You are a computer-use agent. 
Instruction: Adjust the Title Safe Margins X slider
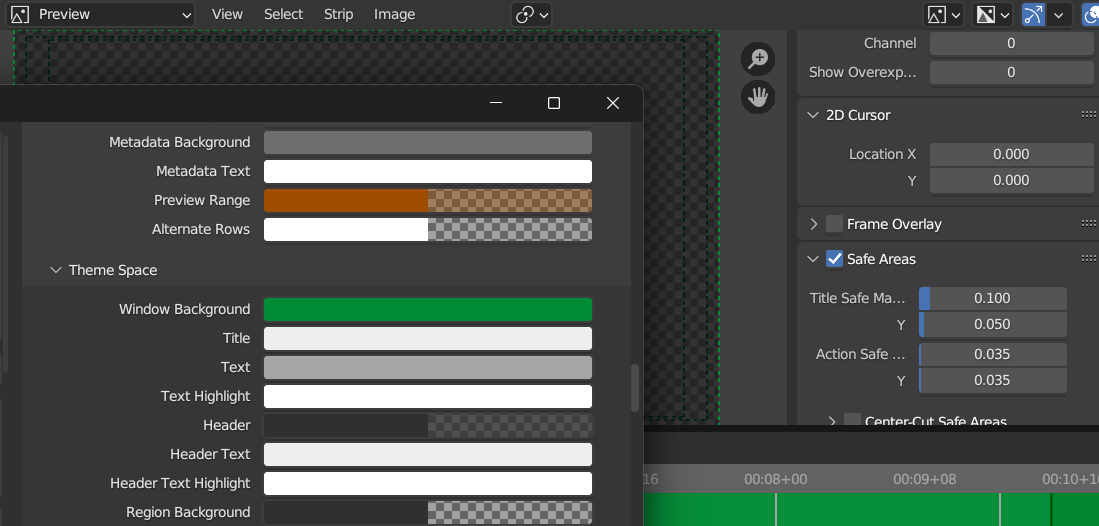coord(992,298)
